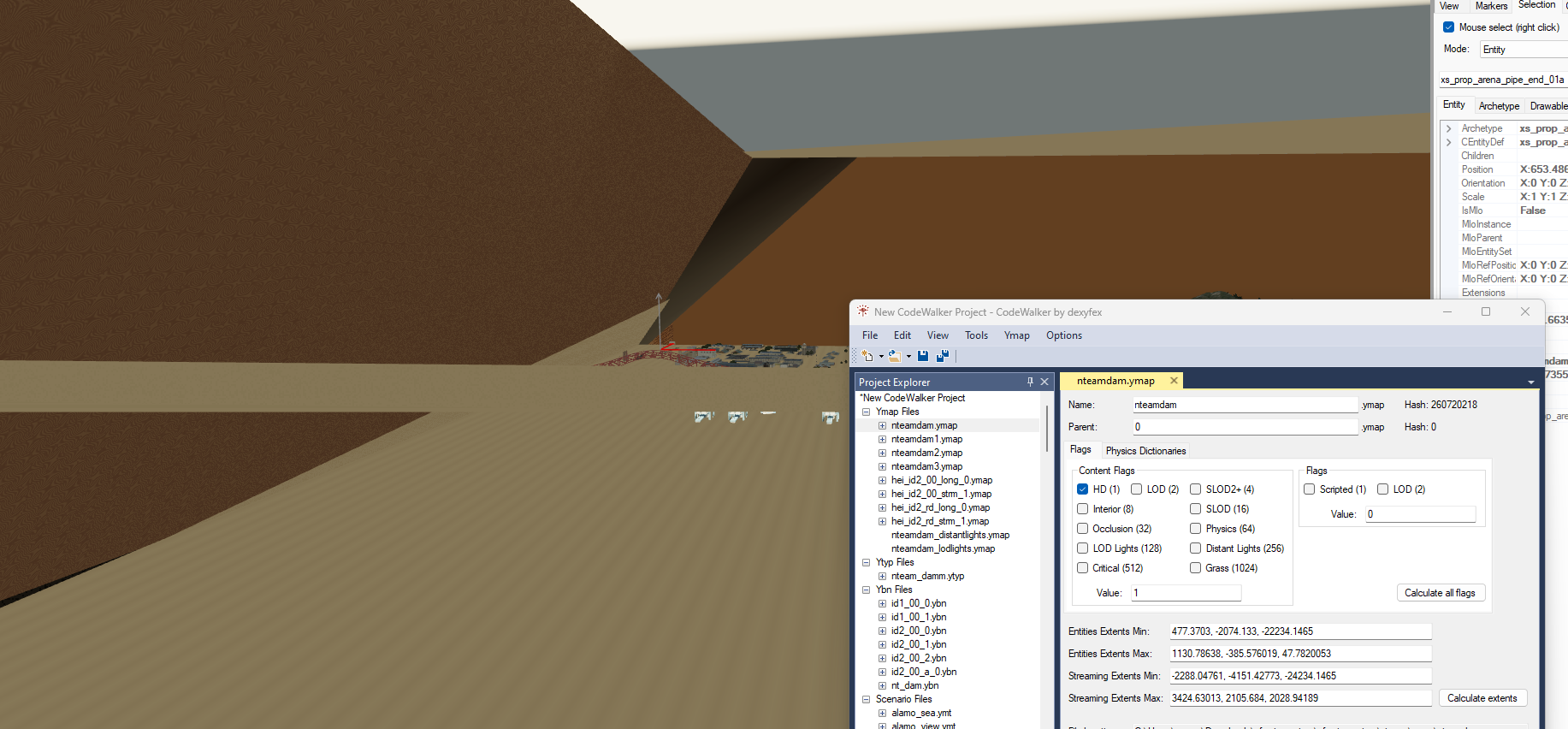Open the Ymap menu
Viewport: 1568px width, 729px height.
1016,335
